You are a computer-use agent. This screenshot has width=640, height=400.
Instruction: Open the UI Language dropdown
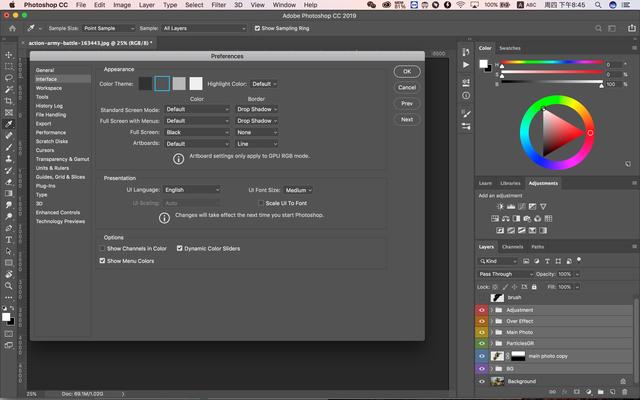point(192,190)
